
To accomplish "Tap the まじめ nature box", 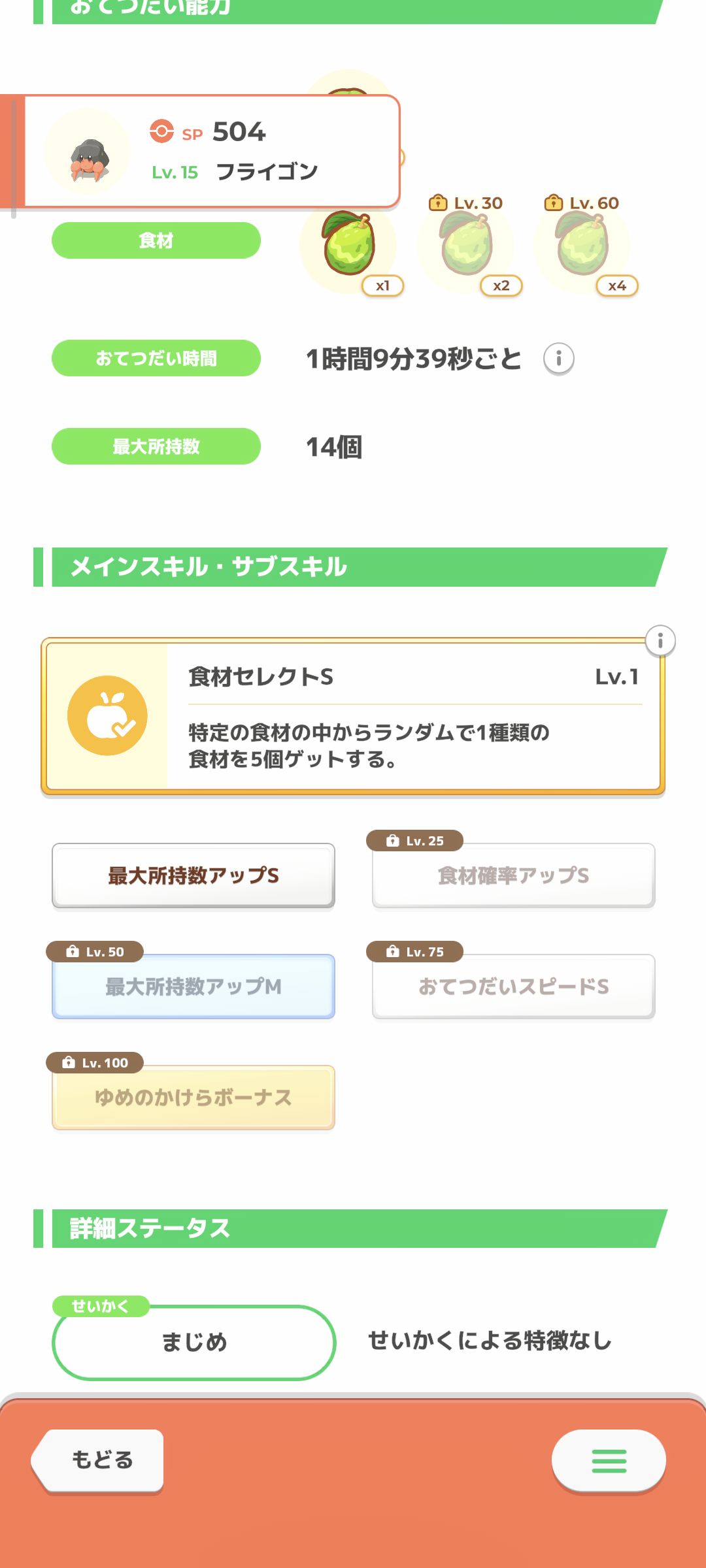I will coord(193,1342).
